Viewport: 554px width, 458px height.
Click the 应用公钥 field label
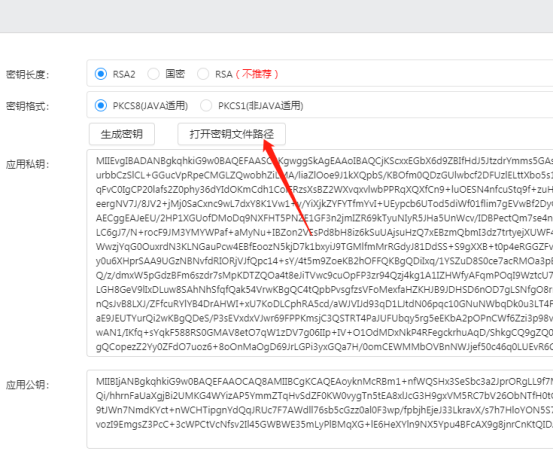tap(27, 384)
